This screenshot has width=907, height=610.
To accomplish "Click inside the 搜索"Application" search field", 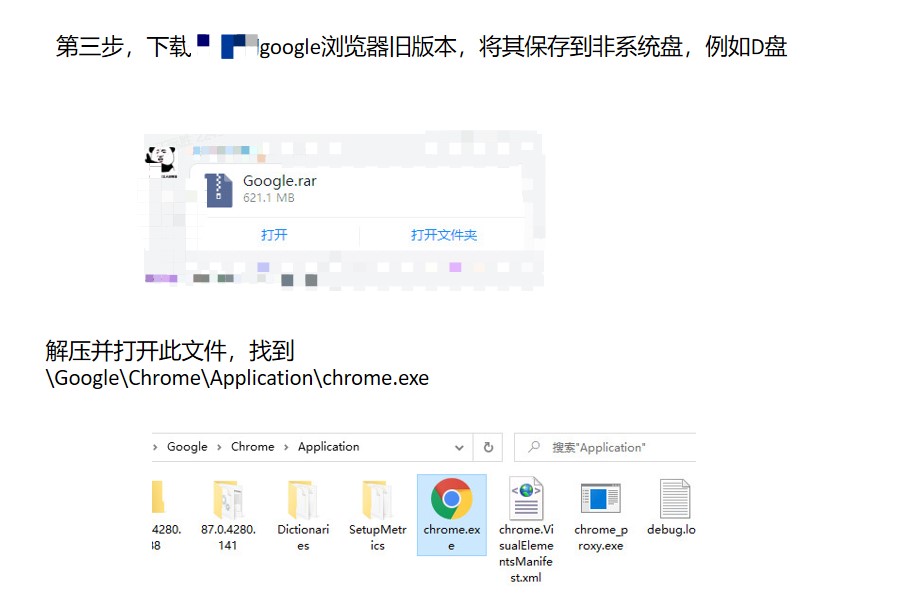I will point(600,447).
